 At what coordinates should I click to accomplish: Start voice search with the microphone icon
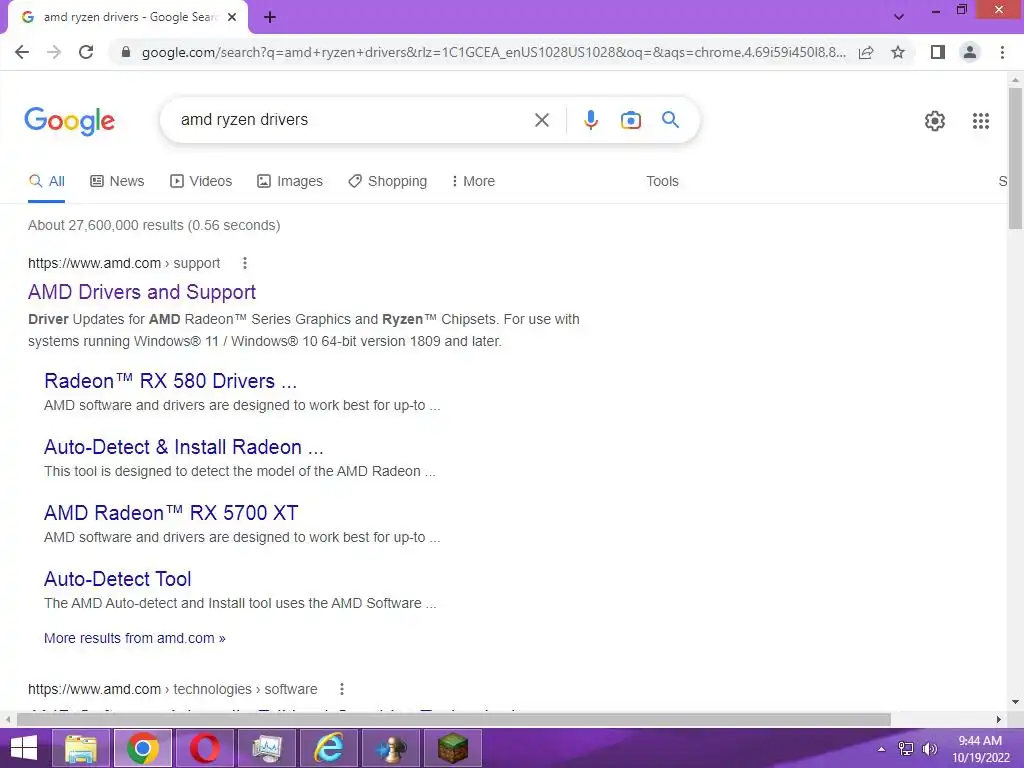pyautogui.click(x=590, y=120)
